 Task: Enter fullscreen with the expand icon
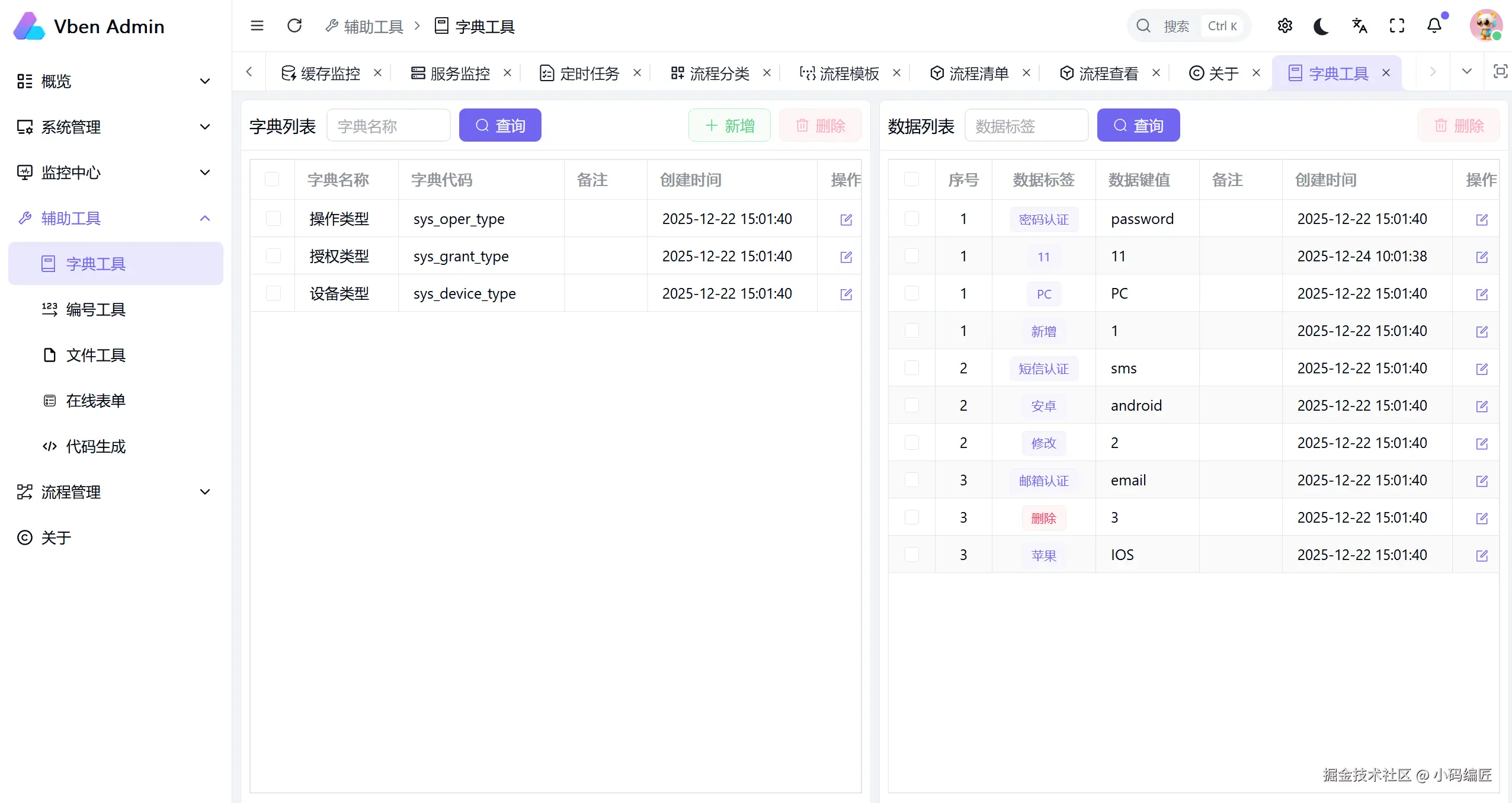click(x=1397, y=26)
